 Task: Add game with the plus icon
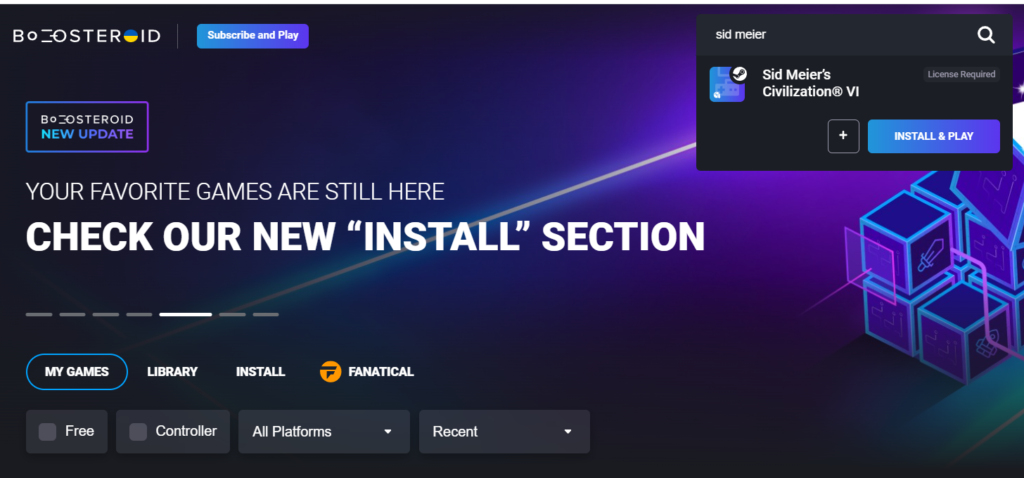(843, 136)
